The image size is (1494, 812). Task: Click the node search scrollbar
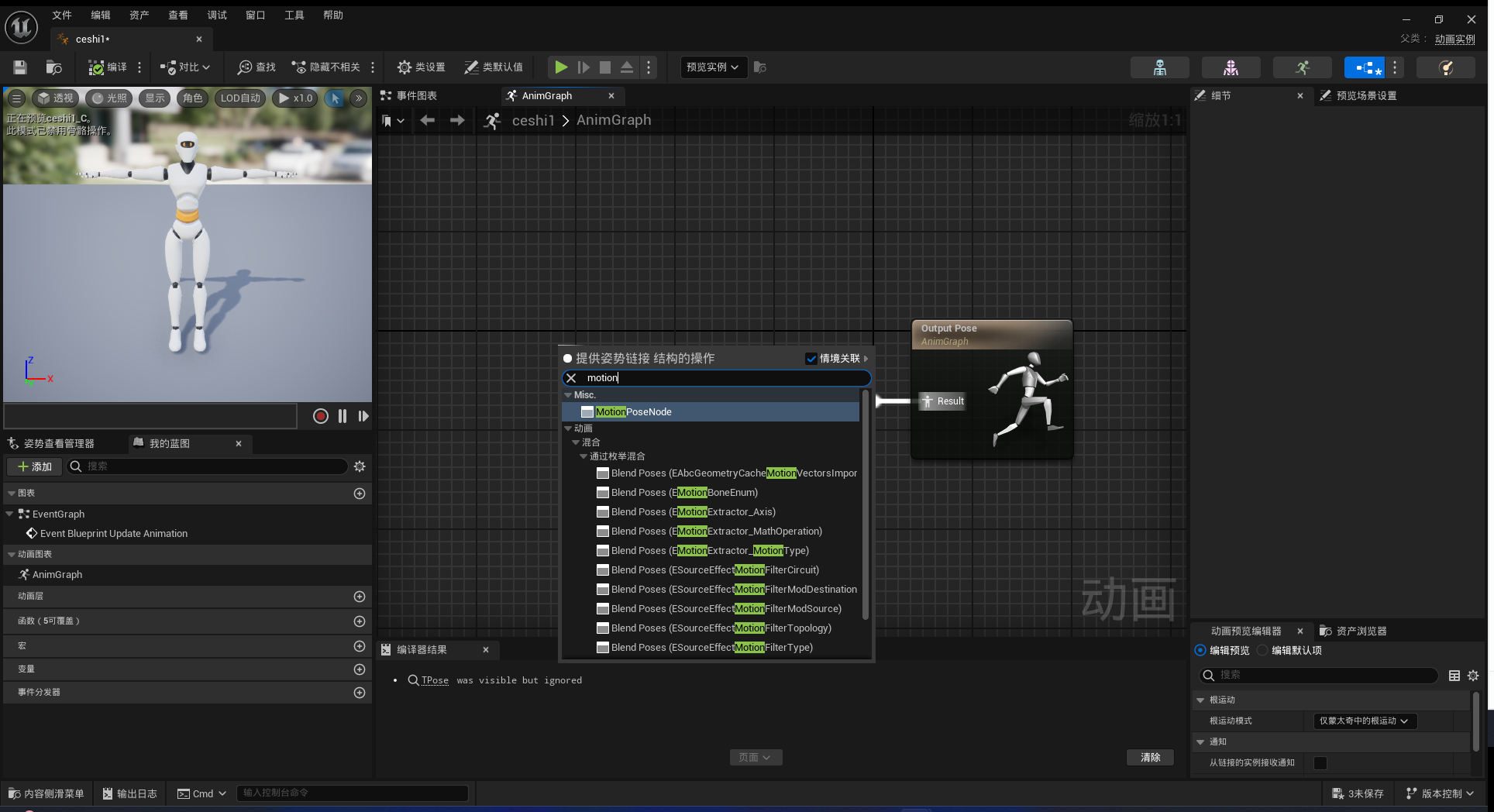(866, 504)
